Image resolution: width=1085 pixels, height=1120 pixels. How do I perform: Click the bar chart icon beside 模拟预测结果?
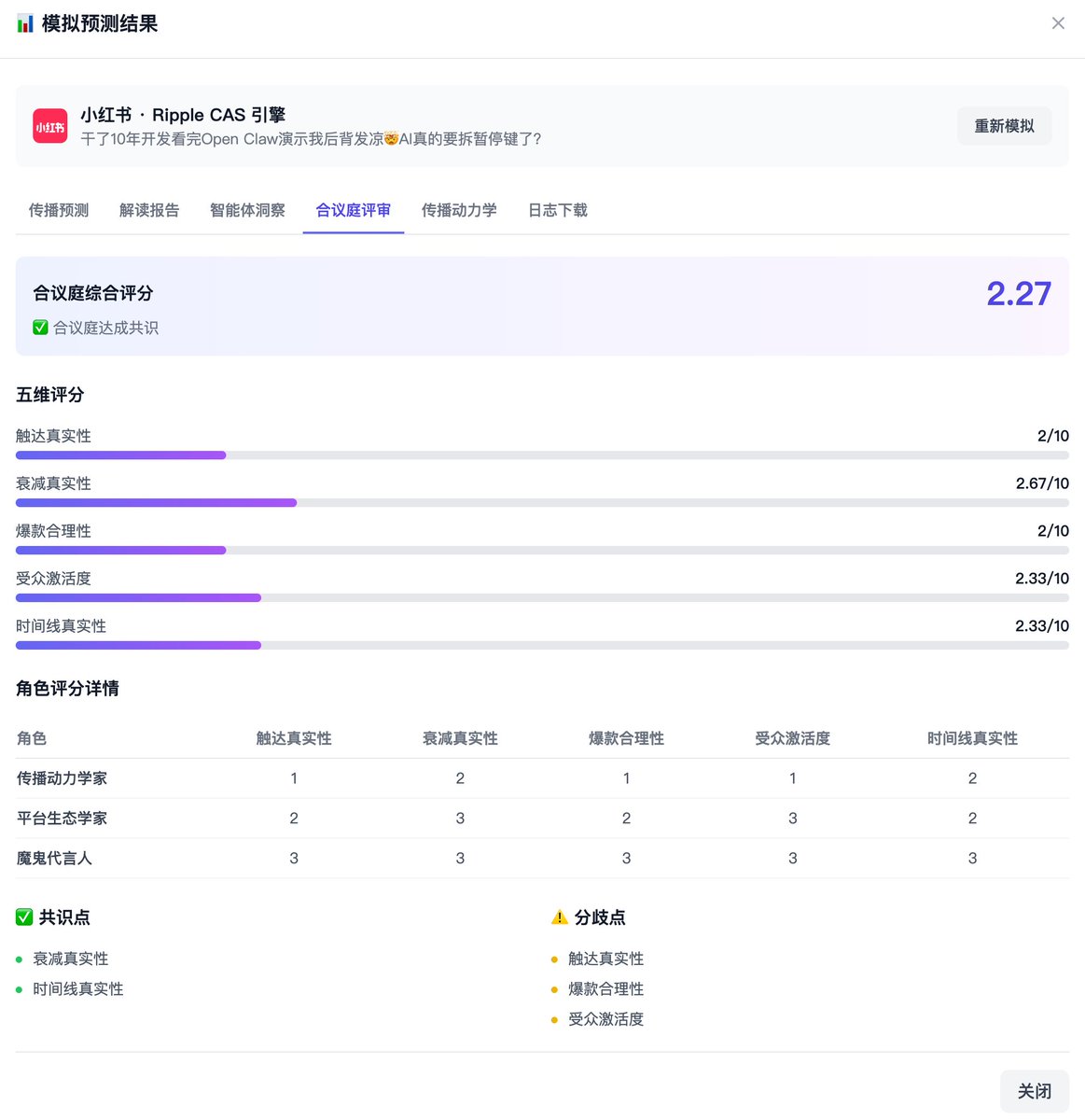click(25, 24)
